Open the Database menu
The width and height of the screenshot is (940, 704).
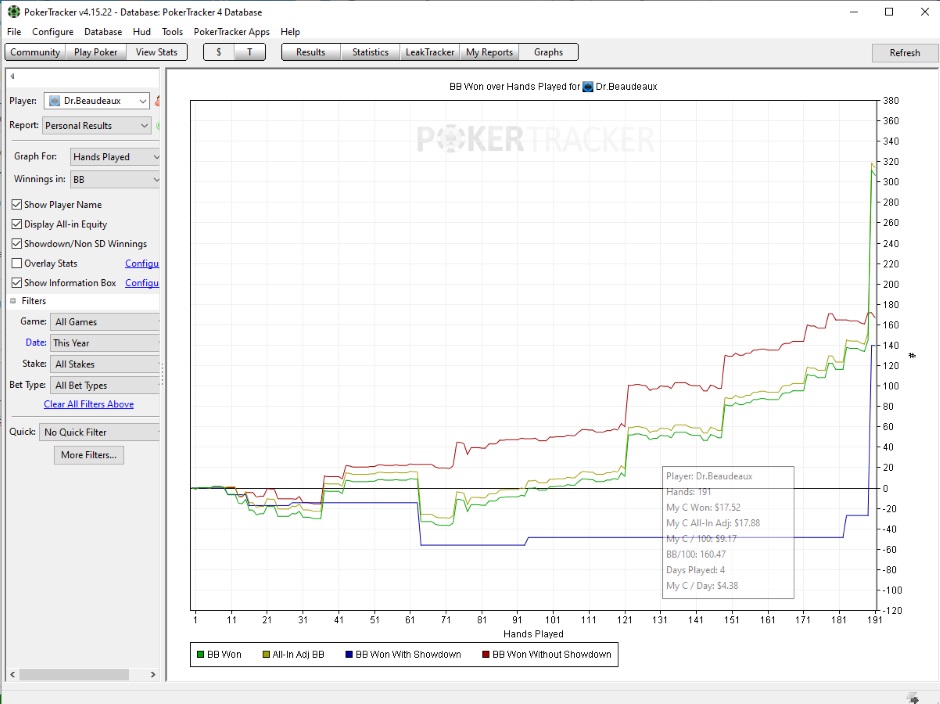click(103, 32)
